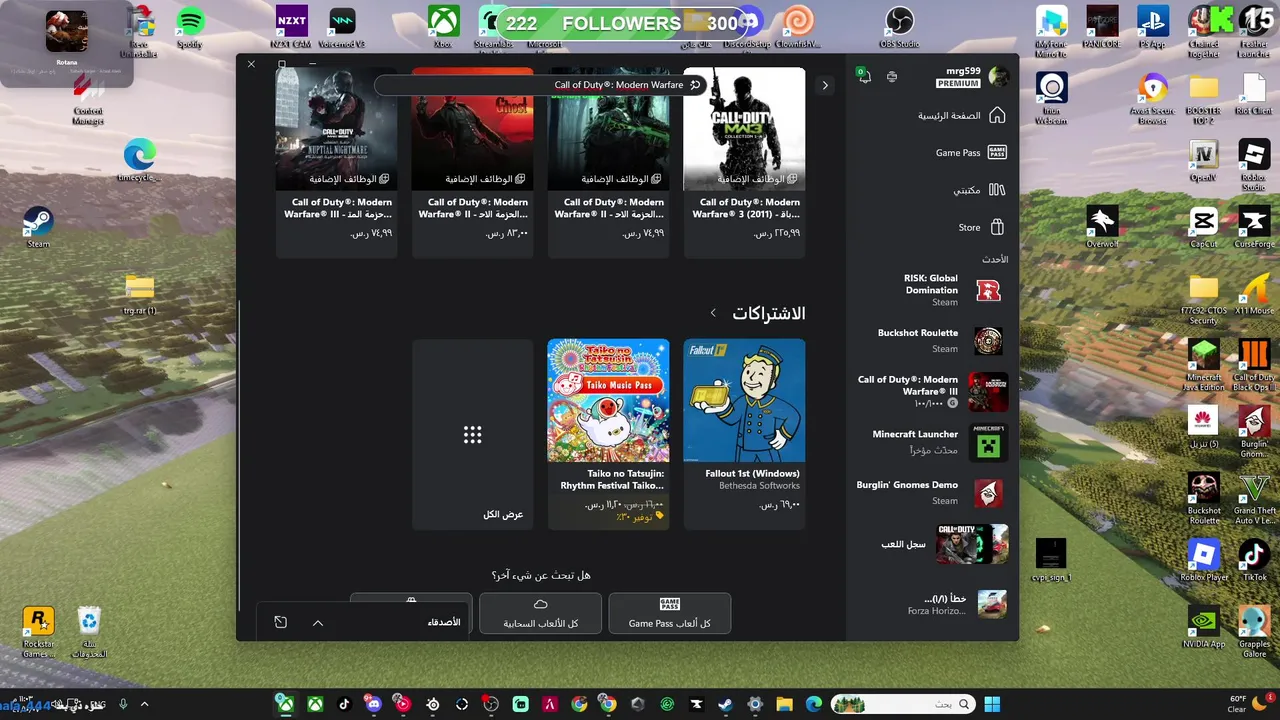This screenshot has width=1280, height=720.
Task: Open the Modern Warfare III Nuptial Nightmare card
Action: [336, 162]
